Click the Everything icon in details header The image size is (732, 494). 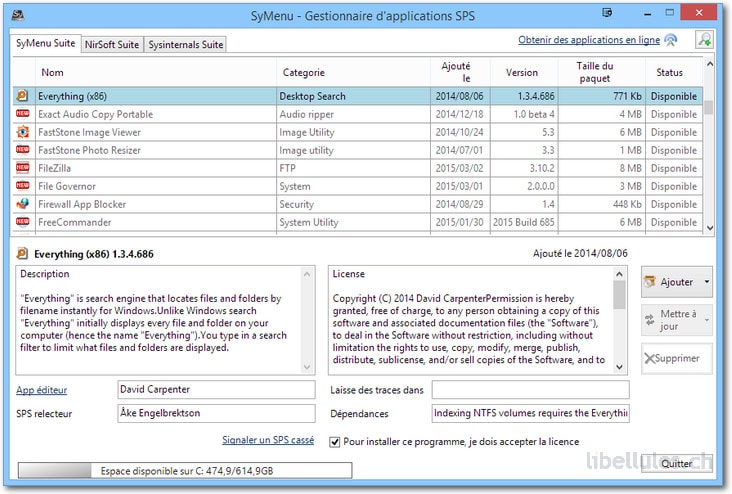click(x=22, y=254)
